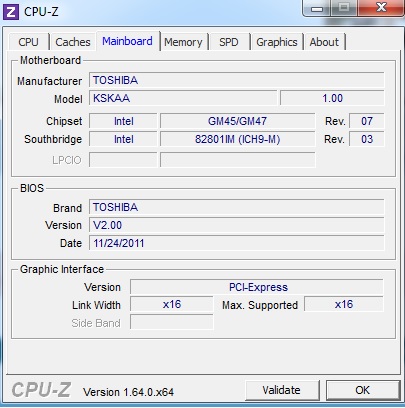Go to the Memory tab

183,42
